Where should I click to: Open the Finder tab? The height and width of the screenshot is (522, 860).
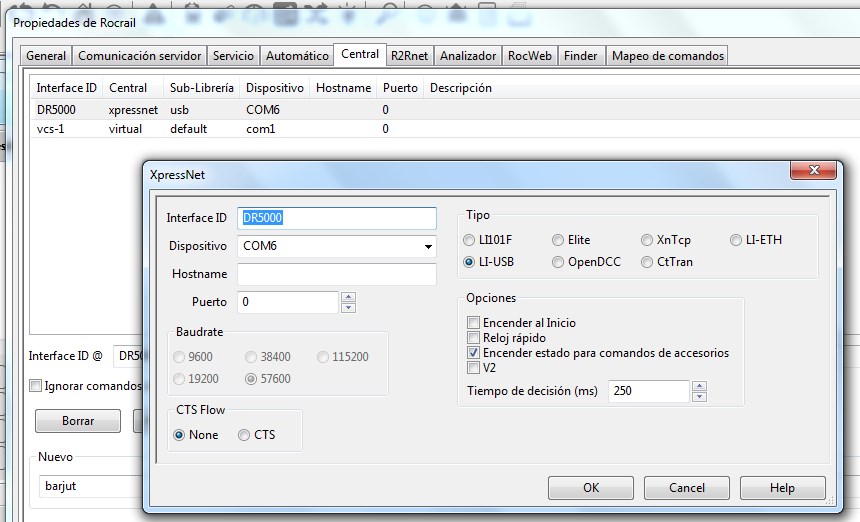pos(580,56)
